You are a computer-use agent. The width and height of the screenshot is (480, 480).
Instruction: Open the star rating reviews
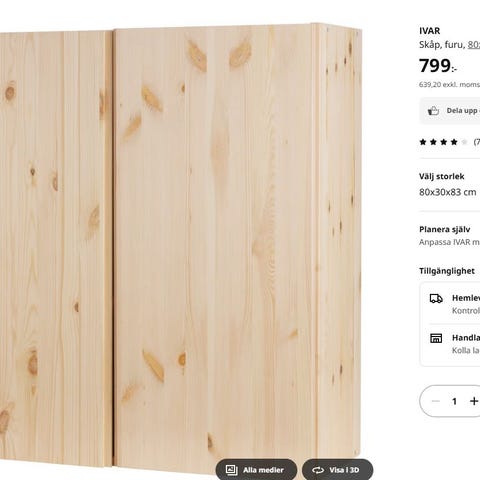click(450, 142)
